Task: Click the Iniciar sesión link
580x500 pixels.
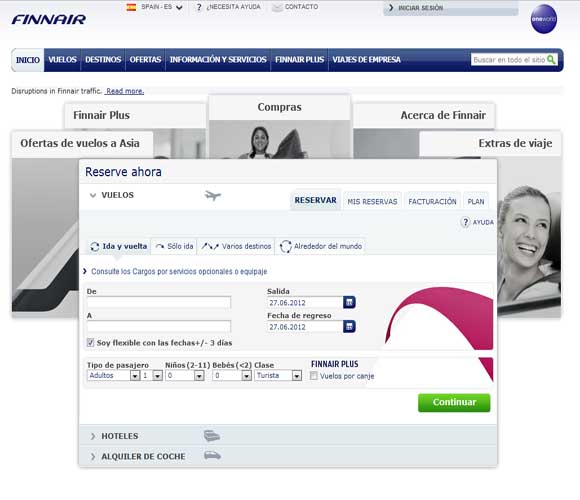Action: click(x=421, y=7)
